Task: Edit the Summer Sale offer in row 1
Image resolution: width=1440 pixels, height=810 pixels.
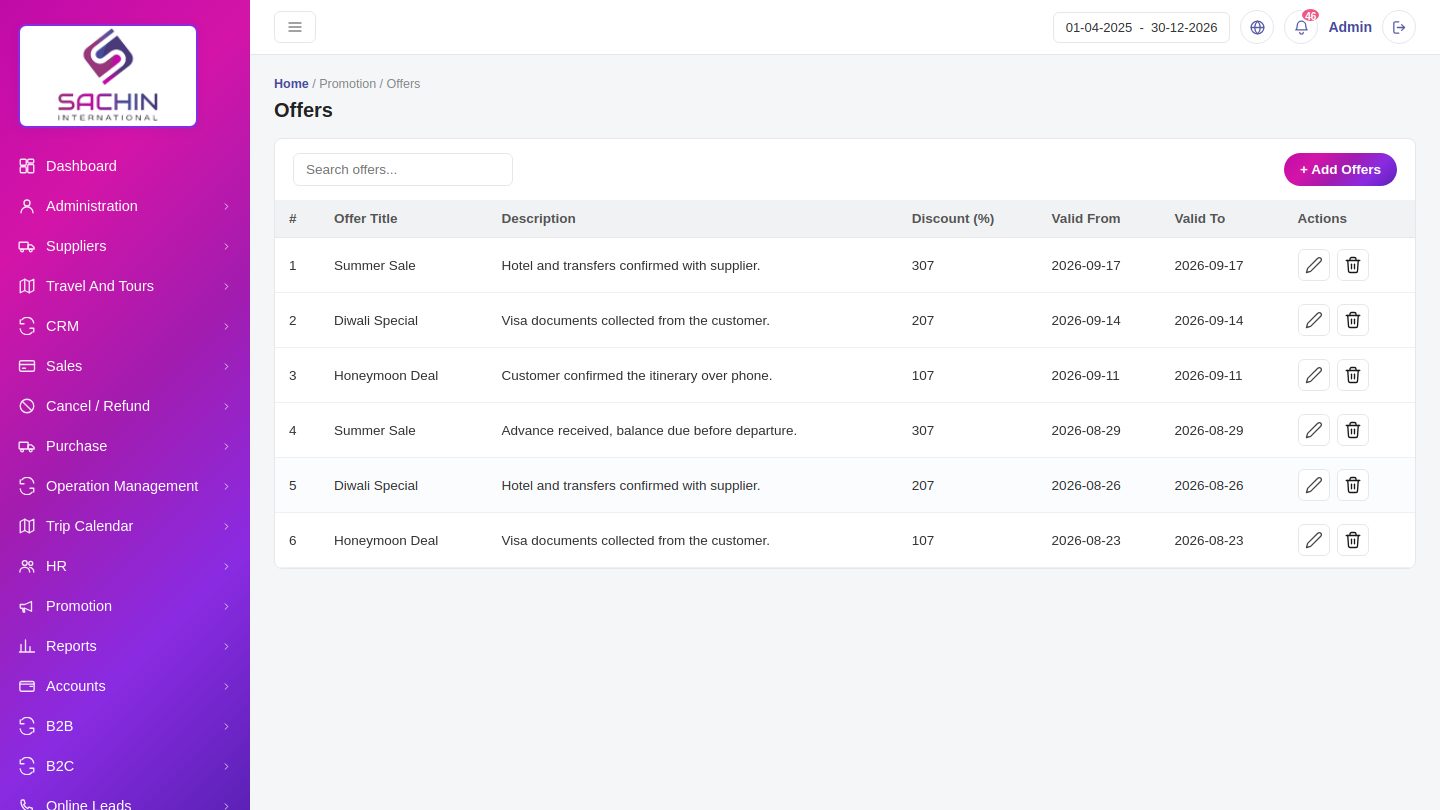Action: [1314, 265]
